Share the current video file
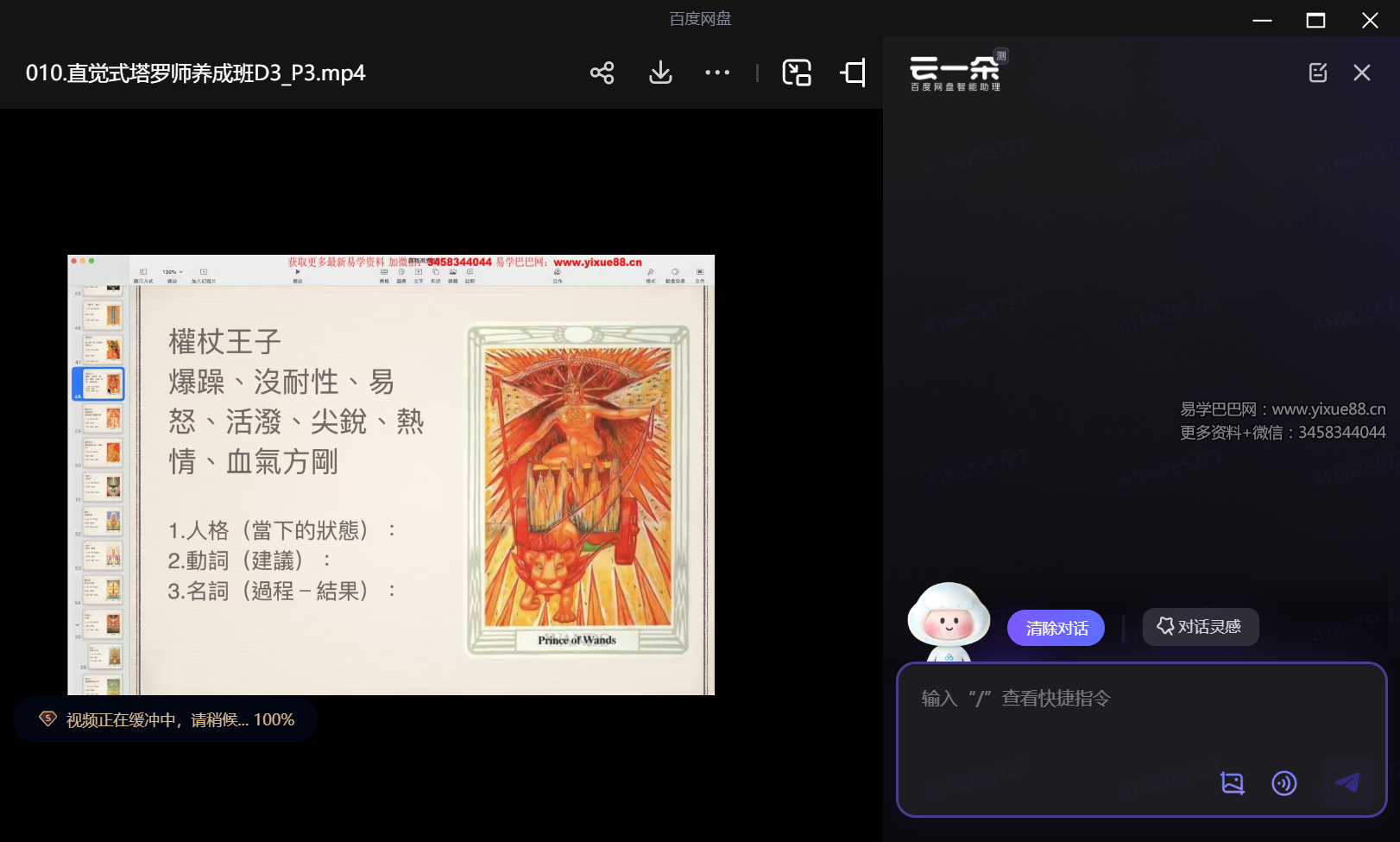Viewport: 1400px width, 842px height. click(x=602, y=73)
